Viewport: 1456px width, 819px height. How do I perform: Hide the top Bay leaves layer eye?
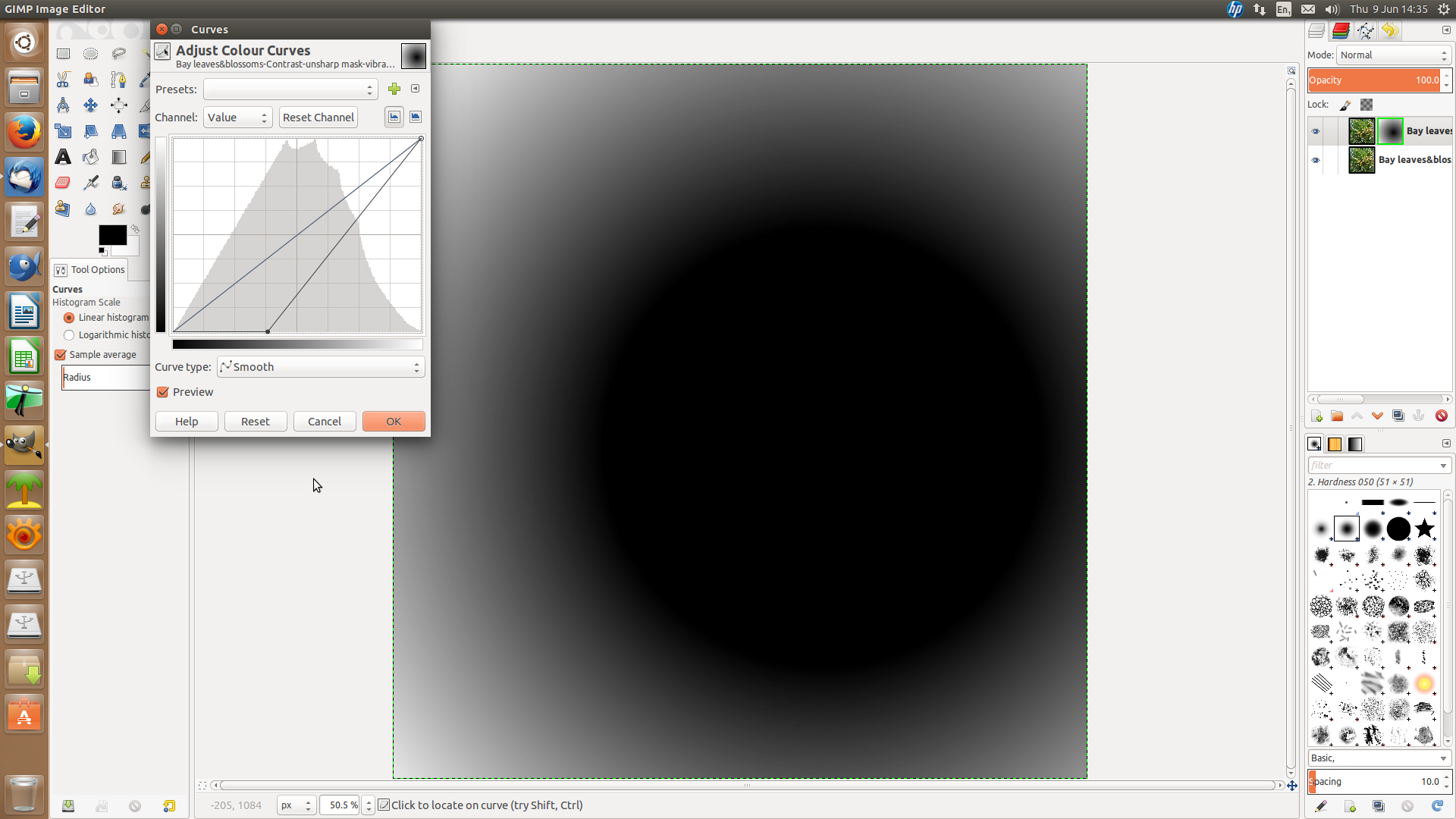(x=1316, y=131)
